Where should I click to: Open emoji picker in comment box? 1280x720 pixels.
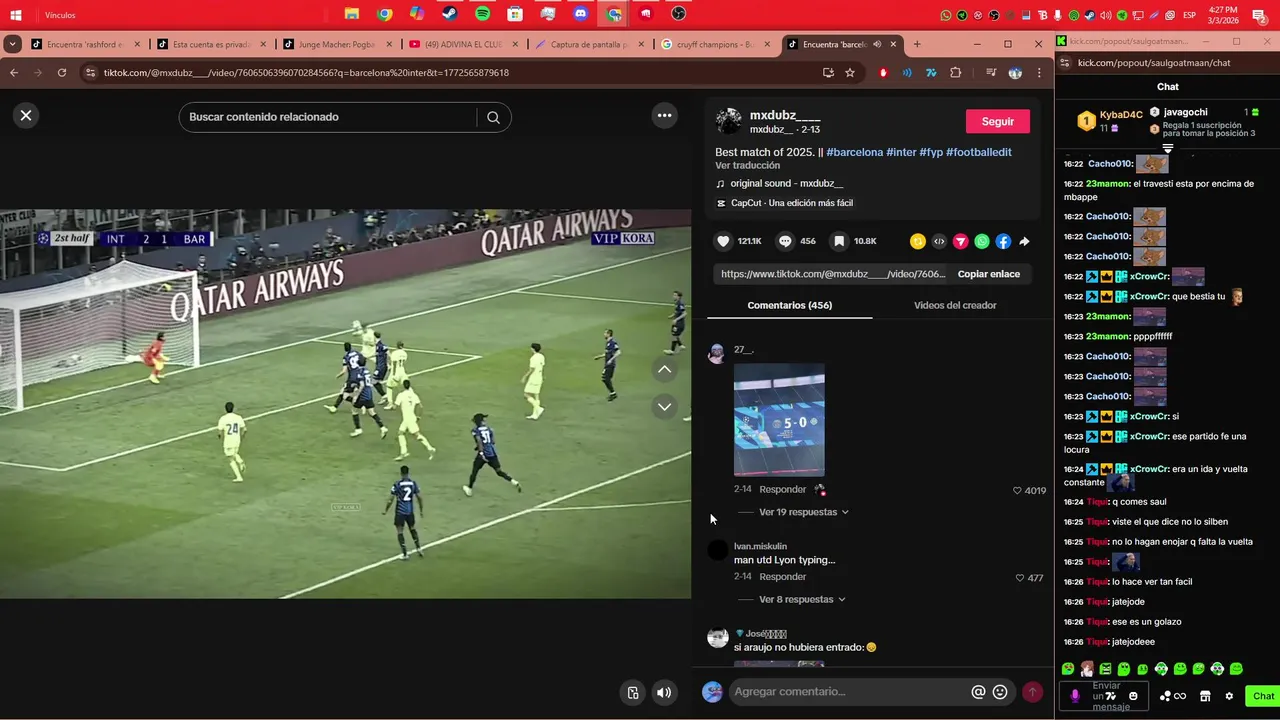pos(1000,692)
